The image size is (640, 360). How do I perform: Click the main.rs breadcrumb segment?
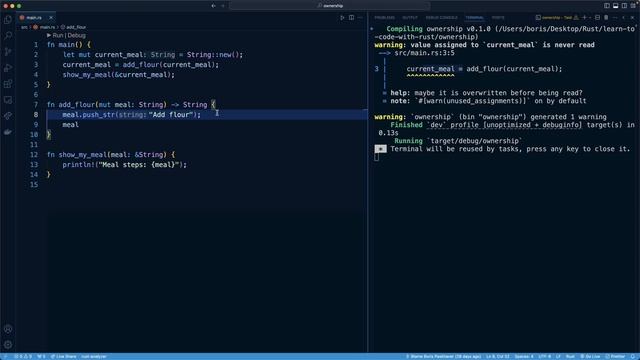44,27
